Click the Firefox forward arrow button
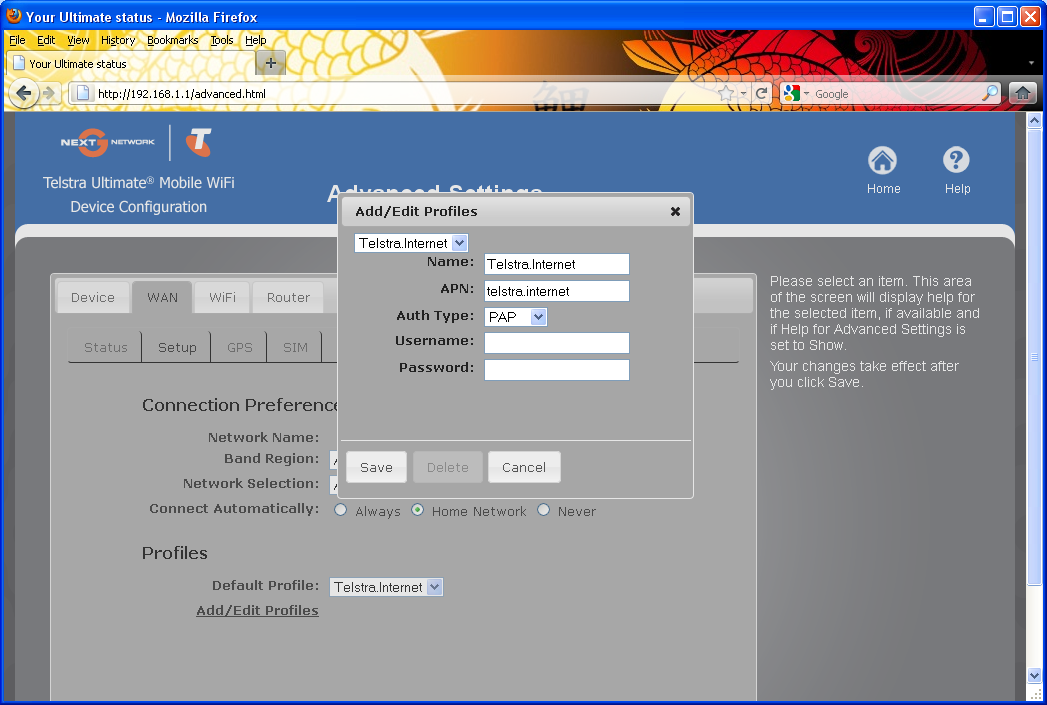 49,93
